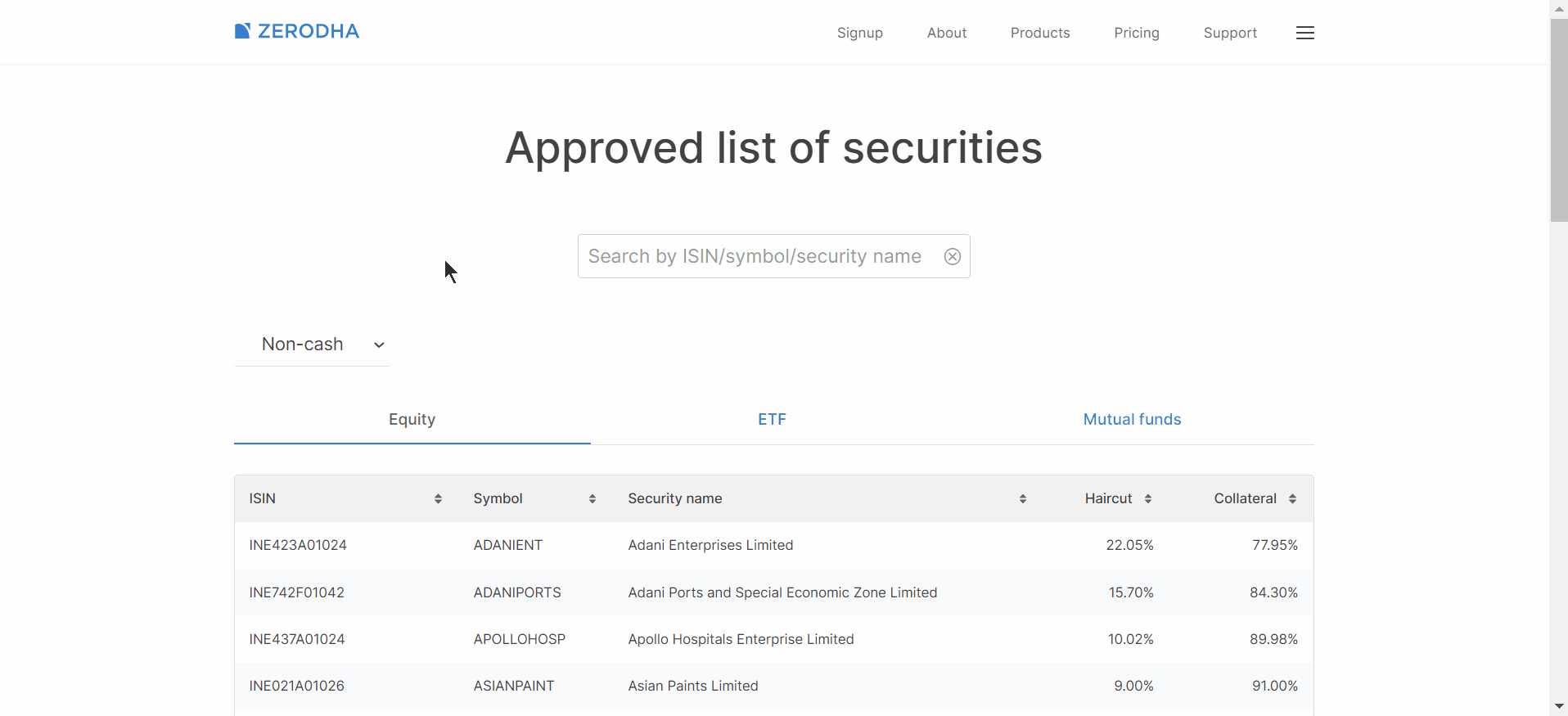Viewport: 1568px width, 716px height.
Task: Click the 77.95% collateral value
Action: coord(1275,545)
